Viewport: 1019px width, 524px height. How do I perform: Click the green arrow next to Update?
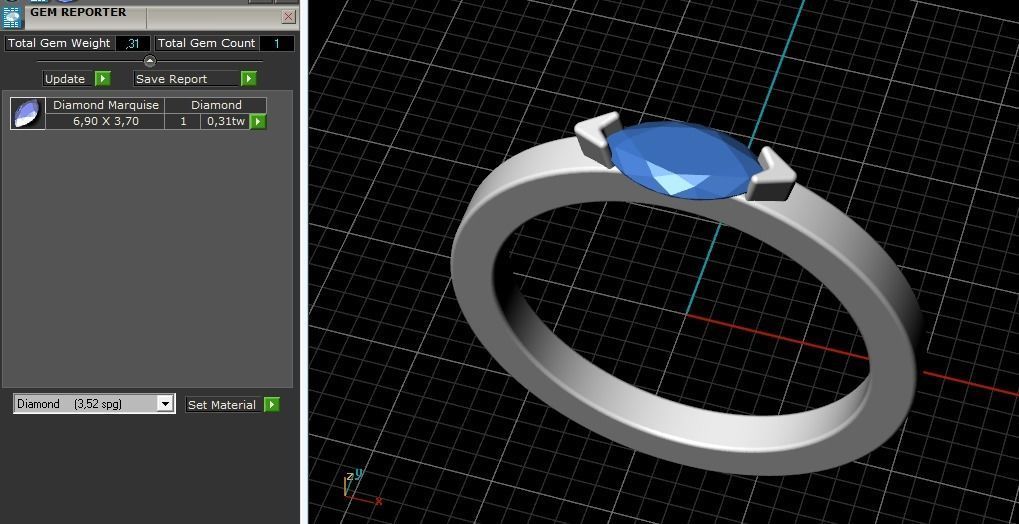[103, 79]
